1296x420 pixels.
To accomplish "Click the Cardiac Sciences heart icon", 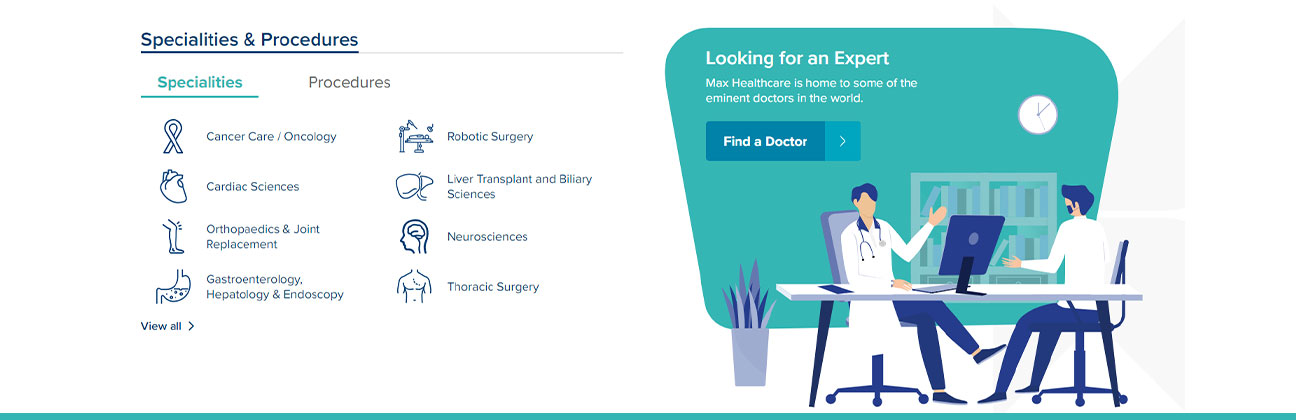I will pyautogui.click(x=173, y=186).
